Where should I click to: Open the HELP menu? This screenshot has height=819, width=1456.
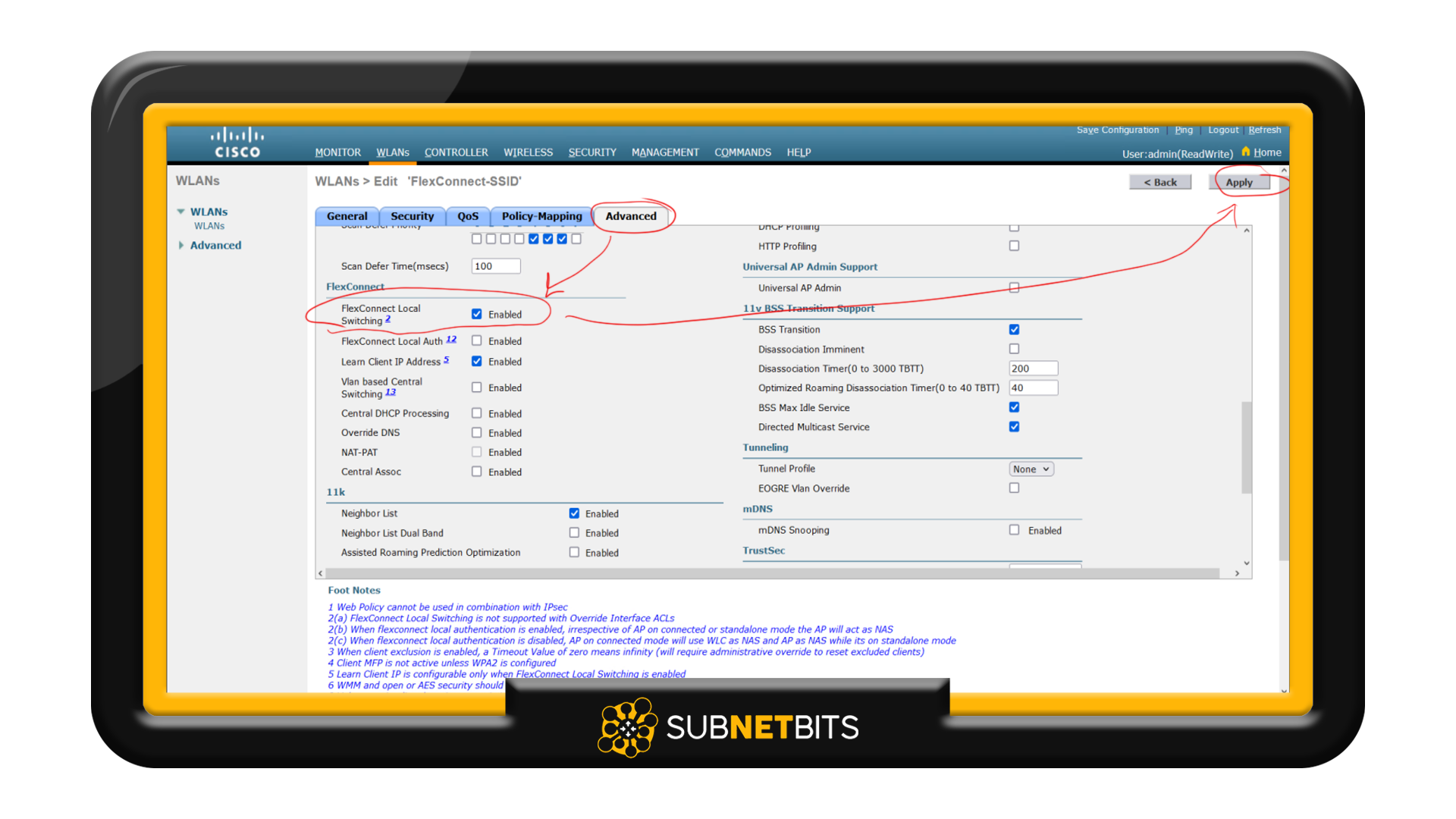click(x=799, y=152)
